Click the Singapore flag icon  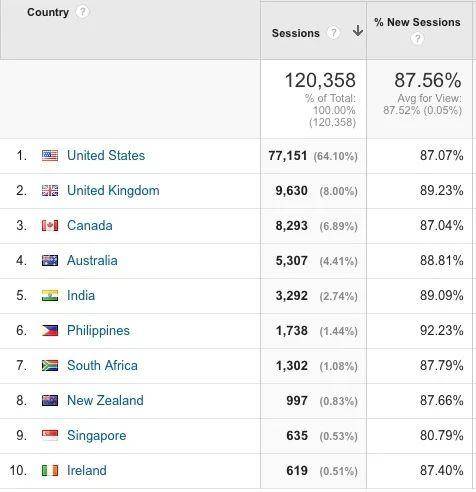point(50,435)
